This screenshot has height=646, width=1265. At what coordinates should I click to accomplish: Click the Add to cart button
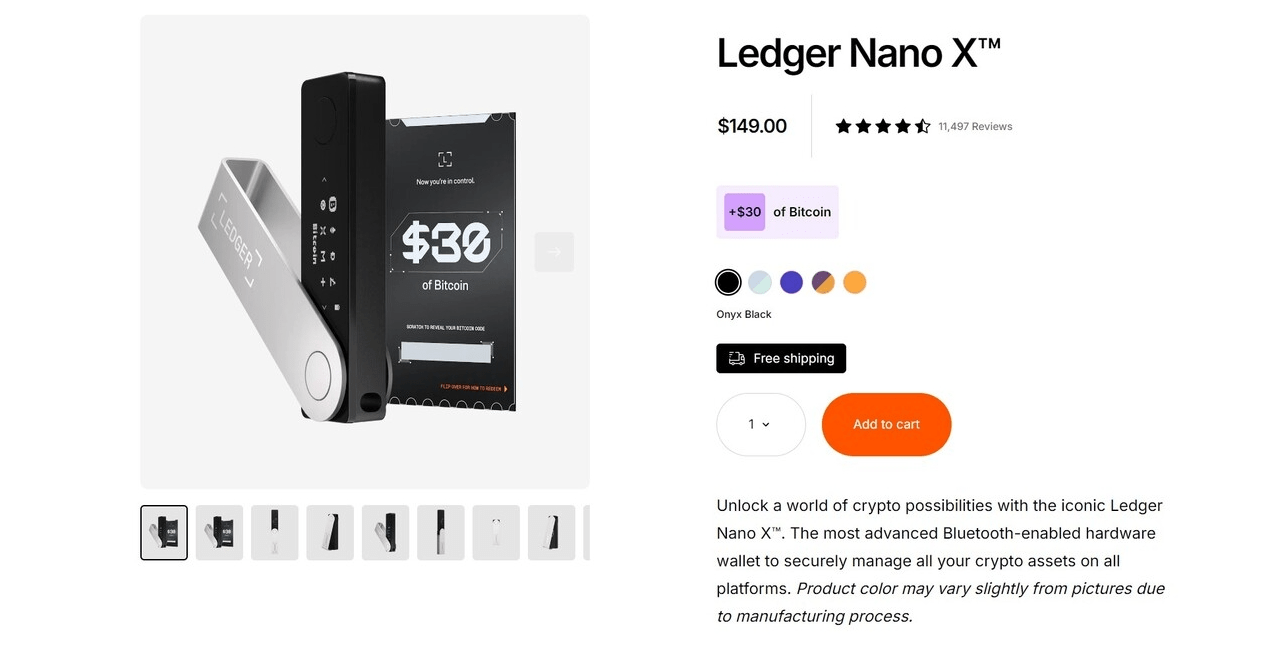(886, 424)
